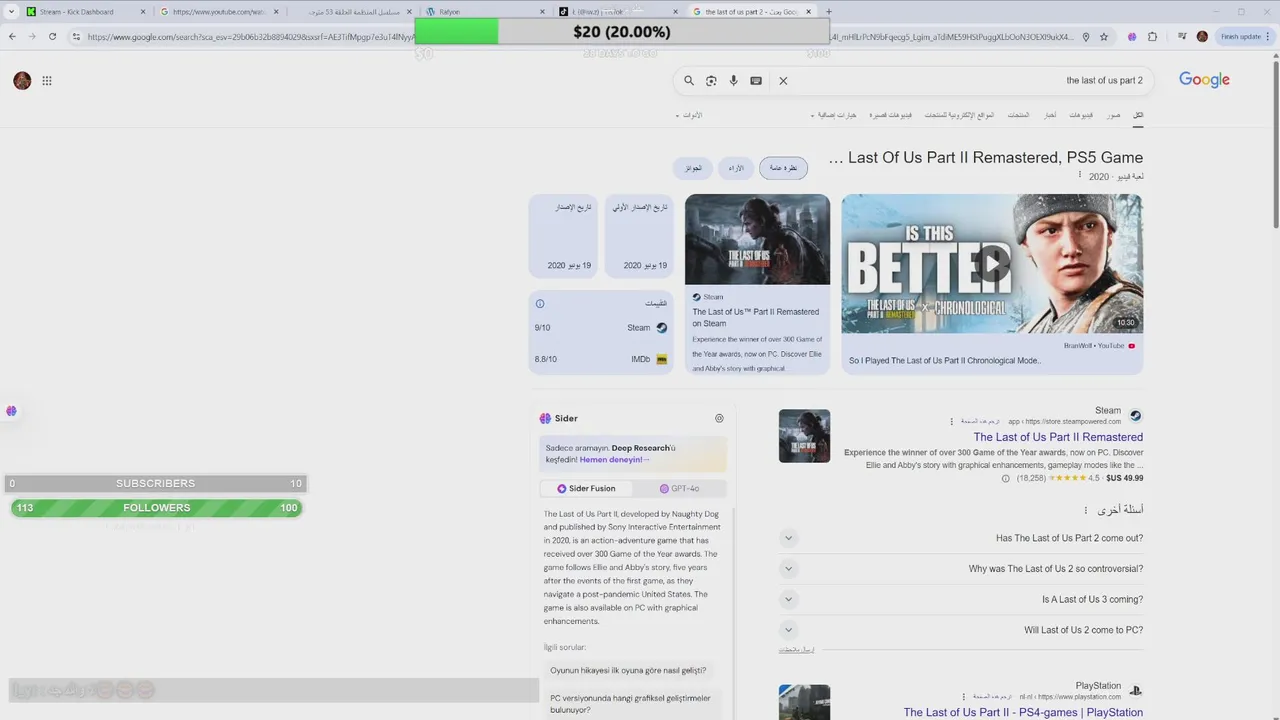Image resolution: width=1280 pixels, height=720 pixels.
Task: Select the Sider Fusion model toggle
Action: click(586, 489)
